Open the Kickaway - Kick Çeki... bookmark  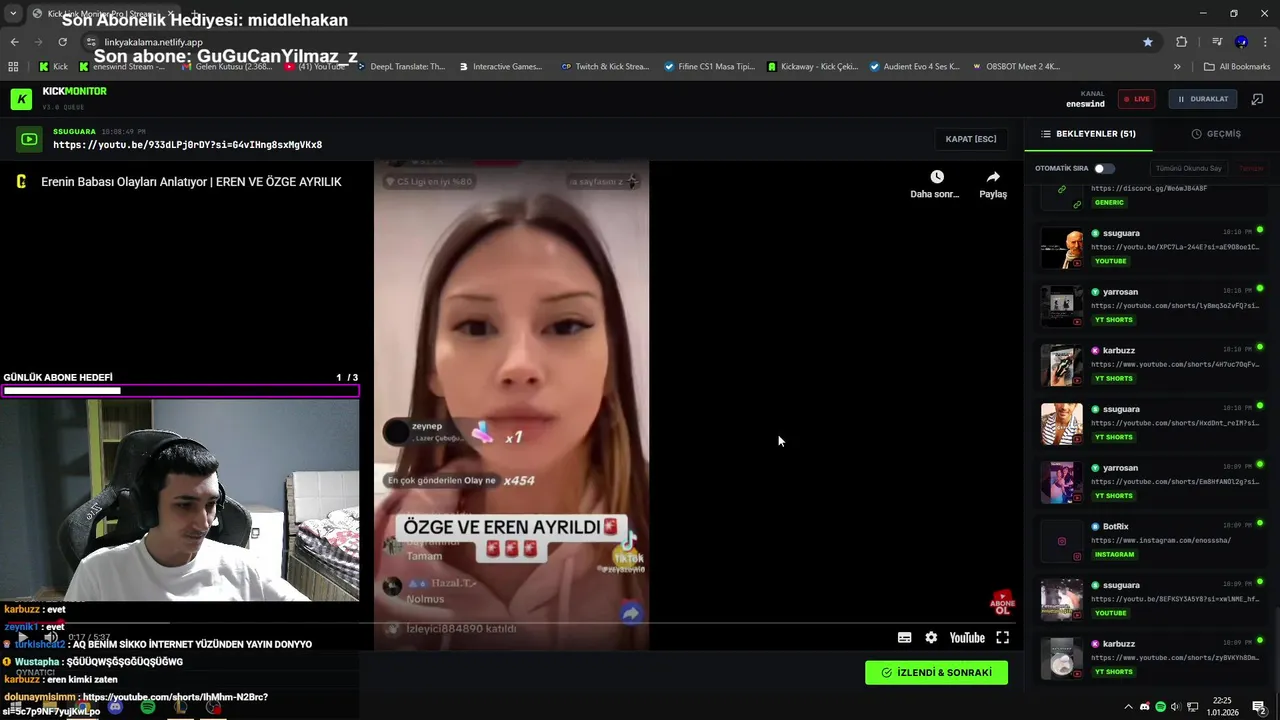coord(812,67)
